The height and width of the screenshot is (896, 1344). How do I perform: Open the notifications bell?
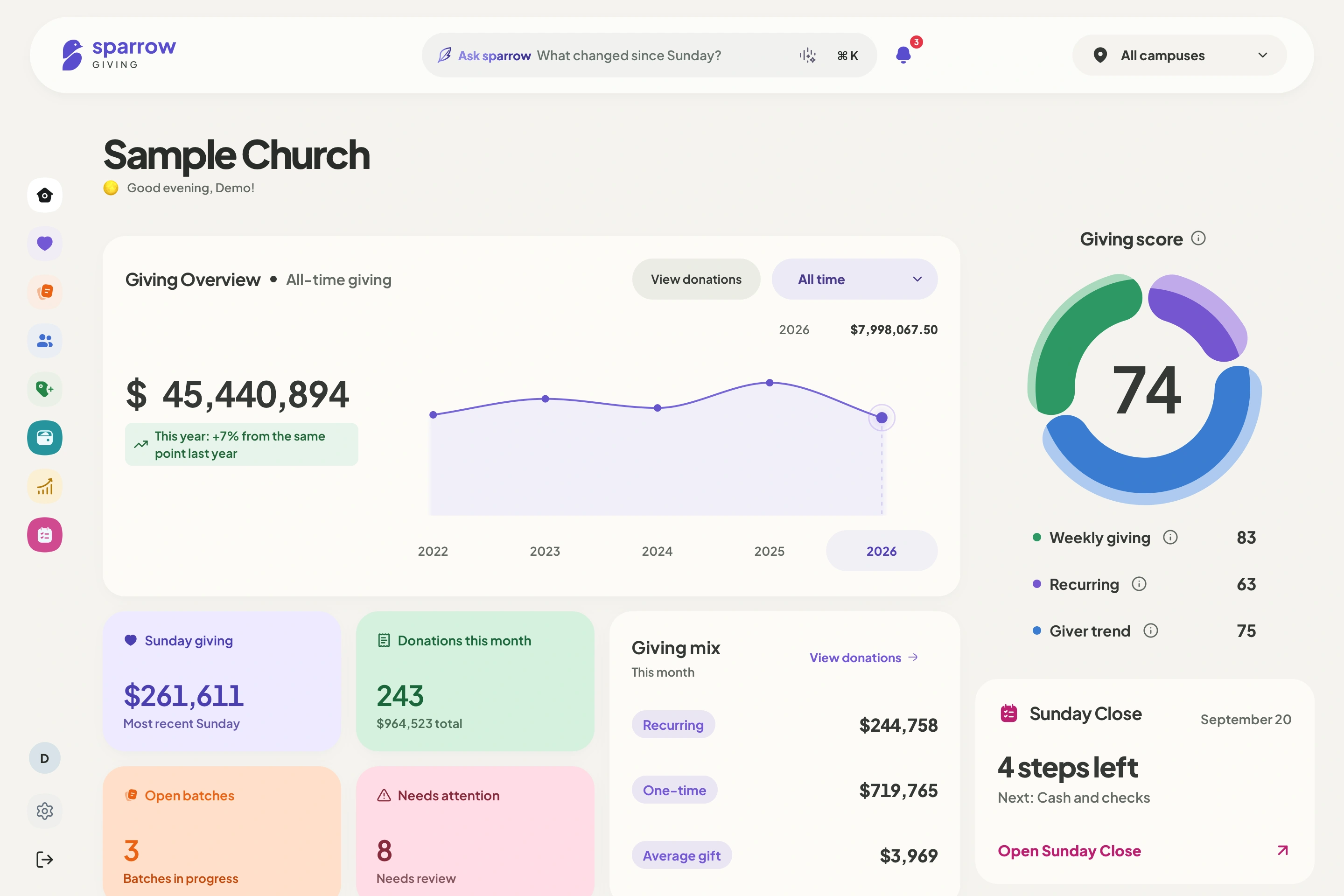(x=903, y=55)
